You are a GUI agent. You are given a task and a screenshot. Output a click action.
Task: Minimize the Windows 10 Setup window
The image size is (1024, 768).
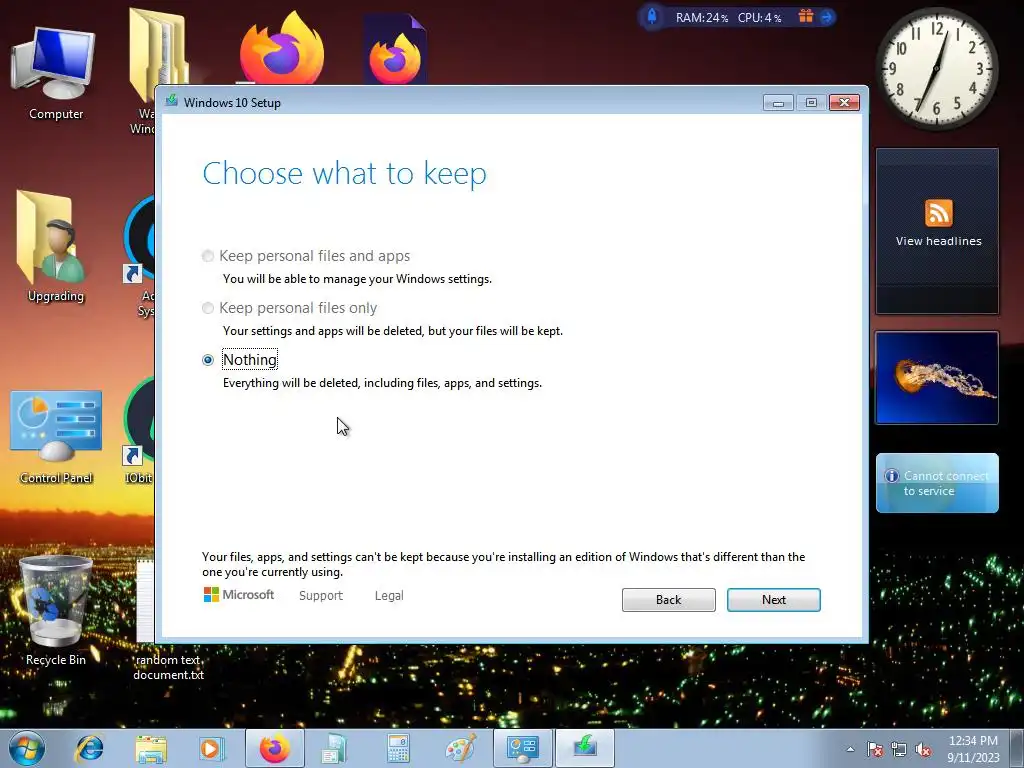click(x=778, y=103)
